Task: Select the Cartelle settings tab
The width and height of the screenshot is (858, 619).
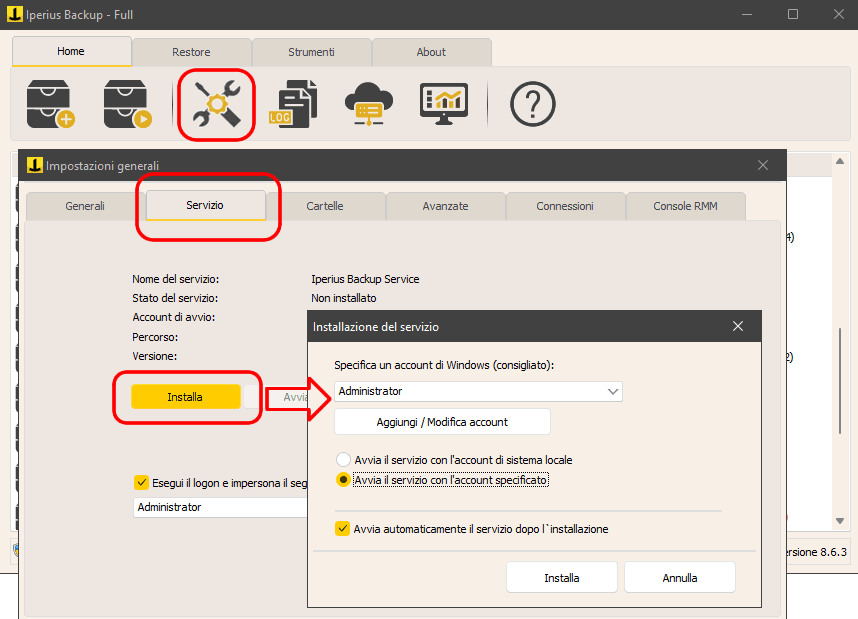Action: 325,206
